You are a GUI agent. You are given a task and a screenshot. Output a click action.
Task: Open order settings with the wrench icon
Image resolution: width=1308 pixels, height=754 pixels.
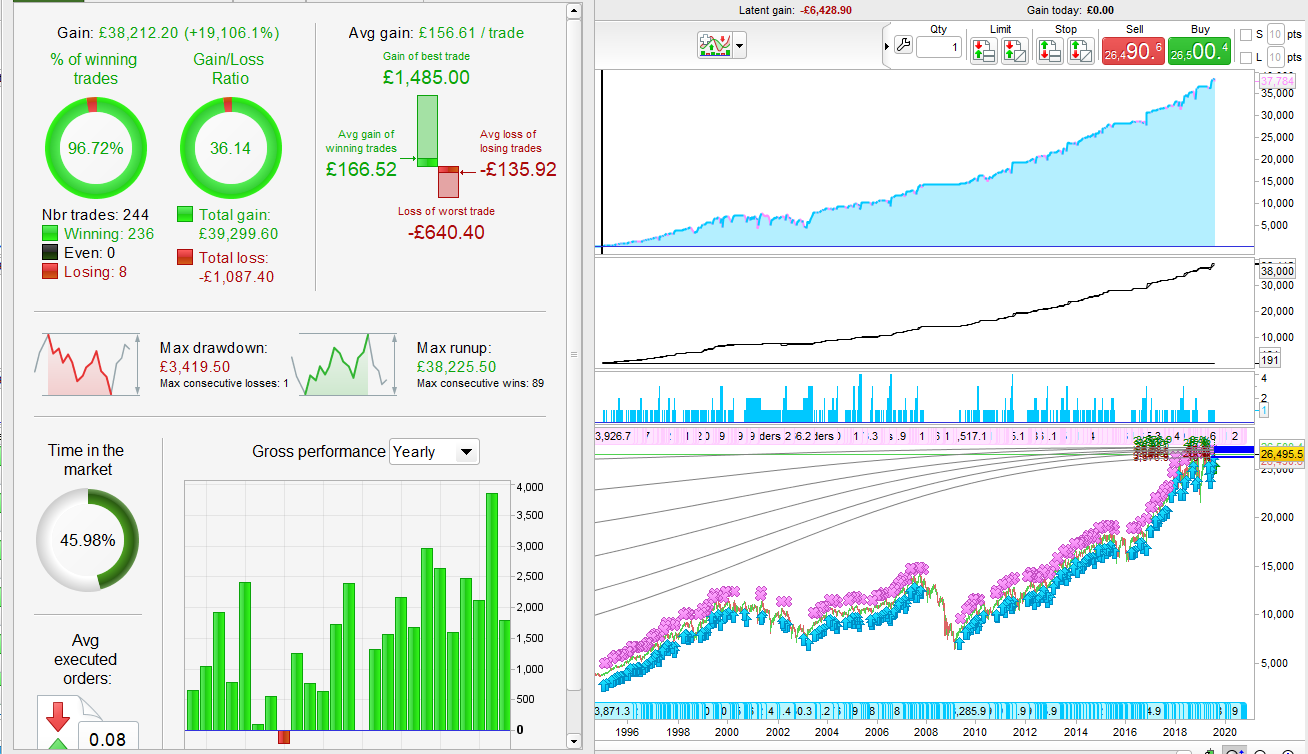coord(903,45)
